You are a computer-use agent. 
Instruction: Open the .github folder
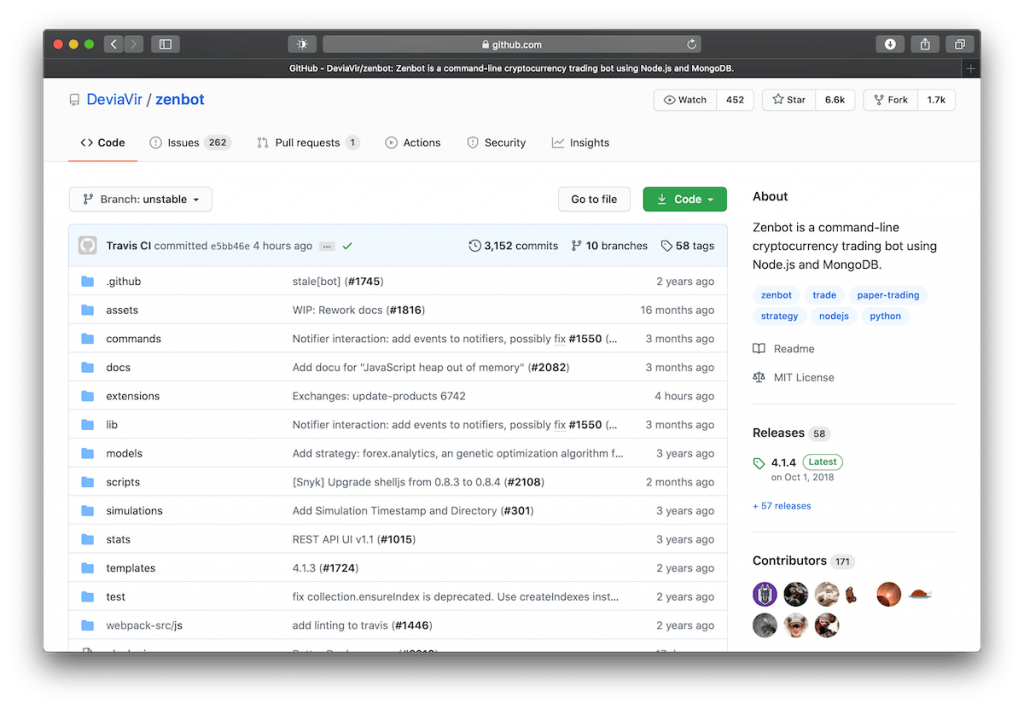(123, 281)
